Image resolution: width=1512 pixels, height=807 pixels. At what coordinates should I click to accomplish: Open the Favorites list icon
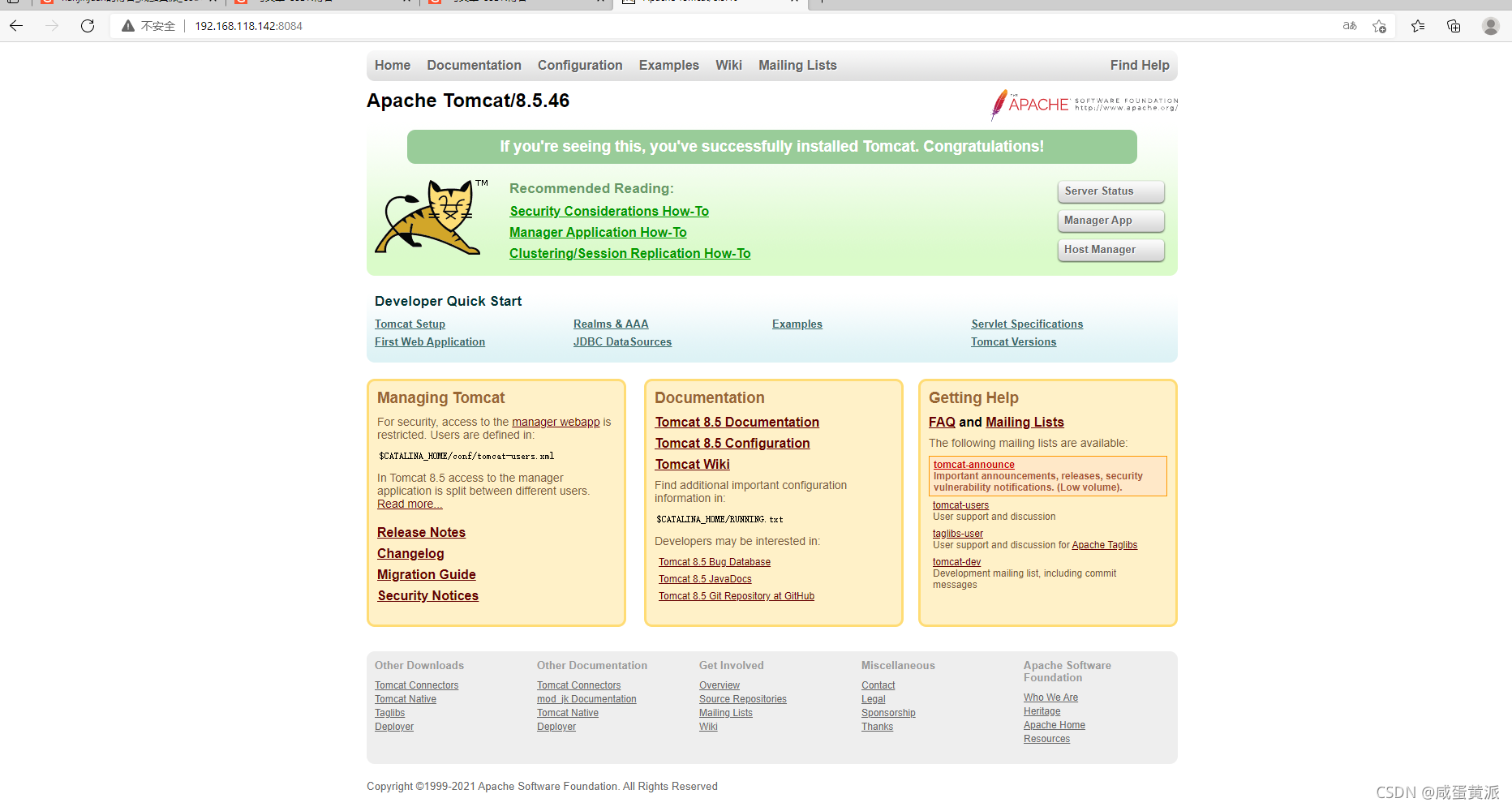coord(1418,26)
